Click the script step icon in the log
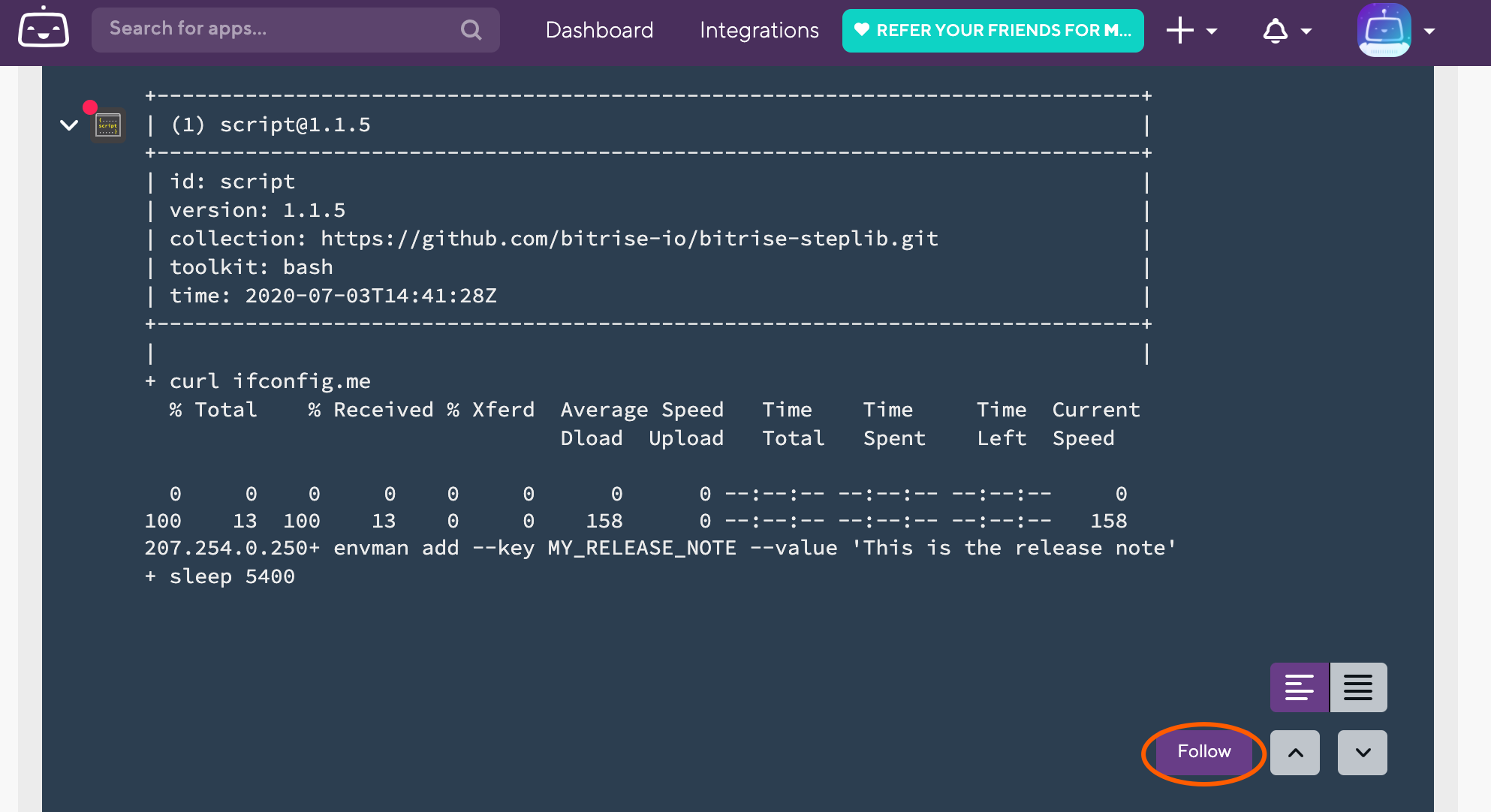The image size is (1491, 812). coord(107,125)
